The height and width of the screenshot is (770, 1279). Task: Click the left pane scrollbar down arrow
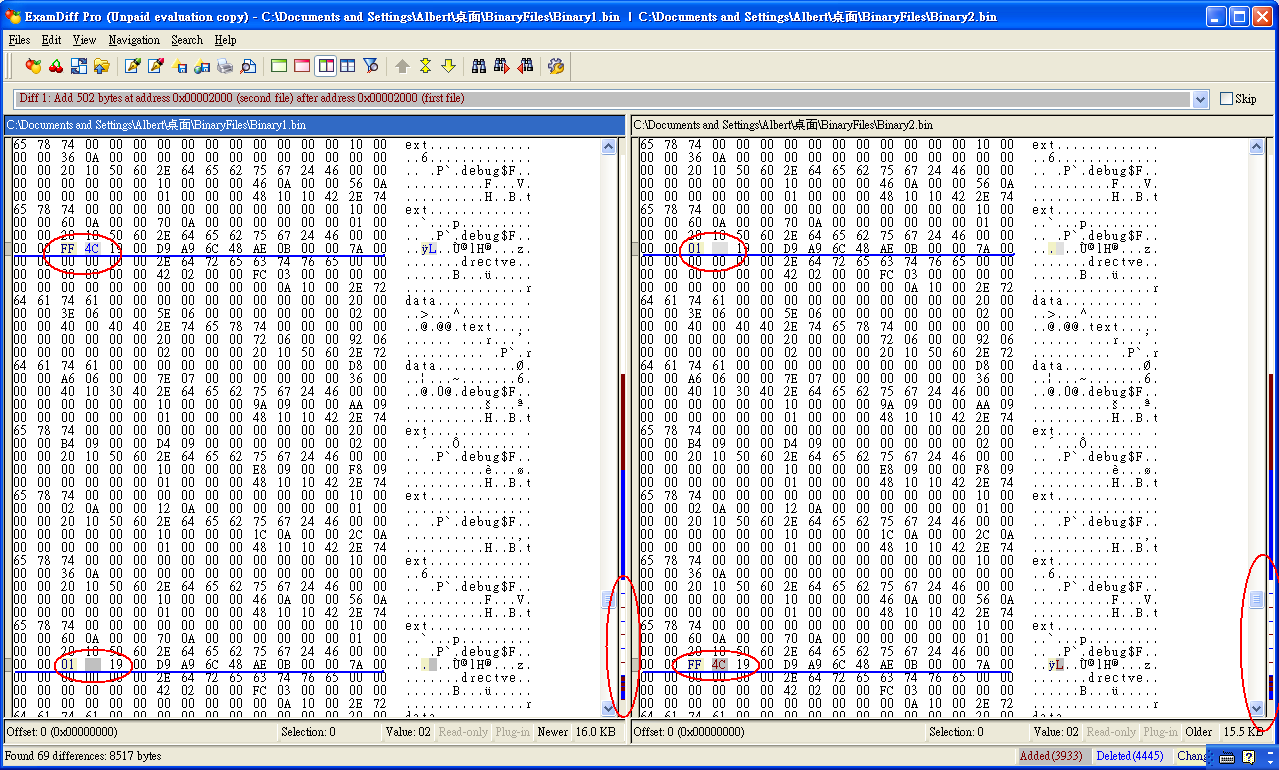[x=609, y=708]
